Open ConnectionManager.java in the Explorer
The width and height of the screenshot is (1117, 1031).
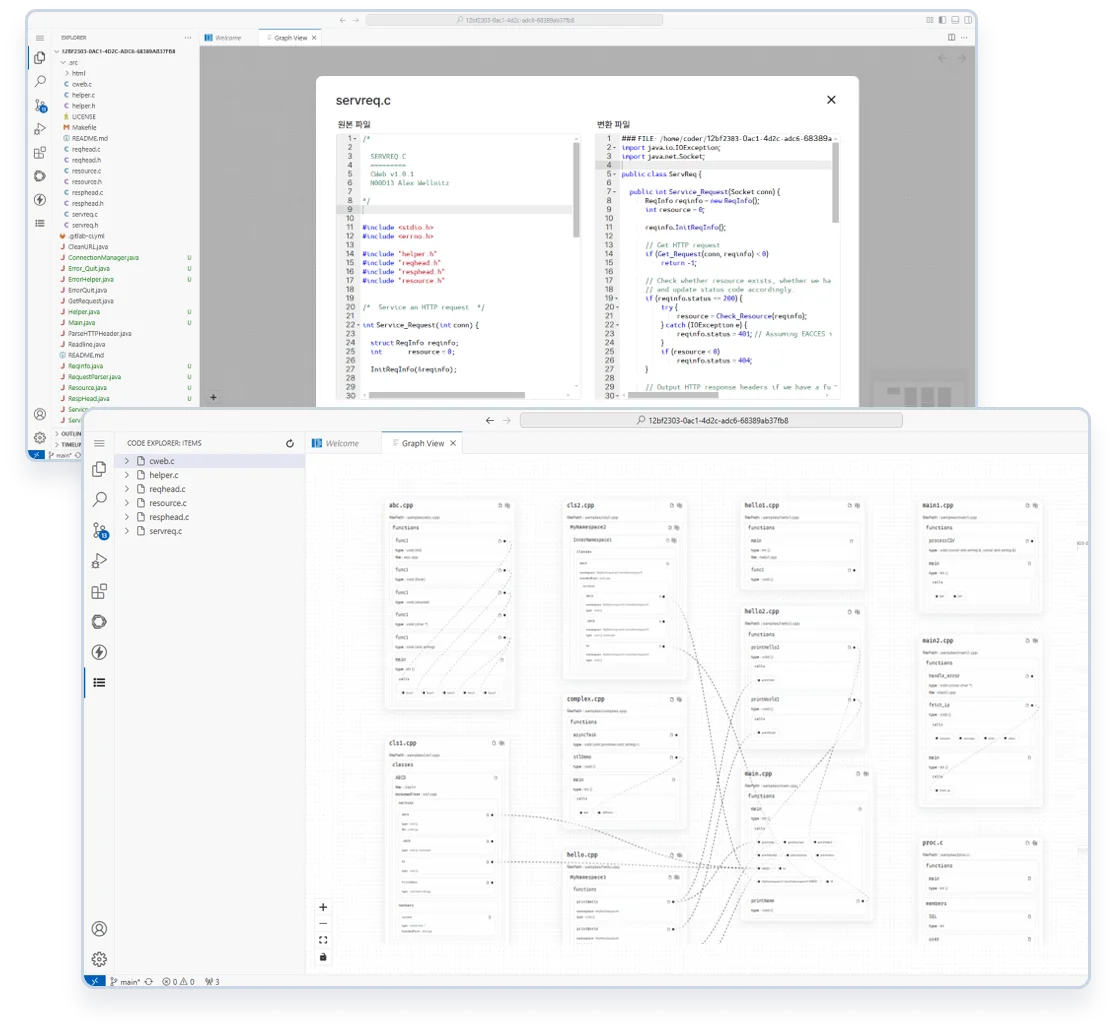pos(103,258)
